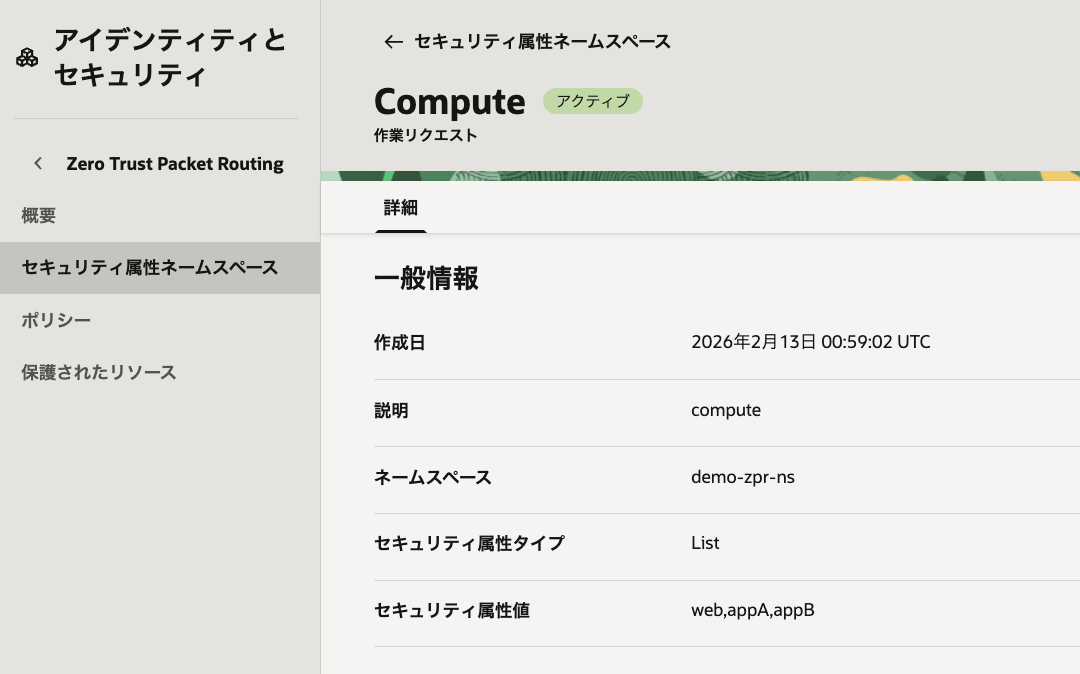The width and height of the screenshot is (1080, 674).
Task: Click the green アクティブ status badge
Action: (x=593, y=101)
